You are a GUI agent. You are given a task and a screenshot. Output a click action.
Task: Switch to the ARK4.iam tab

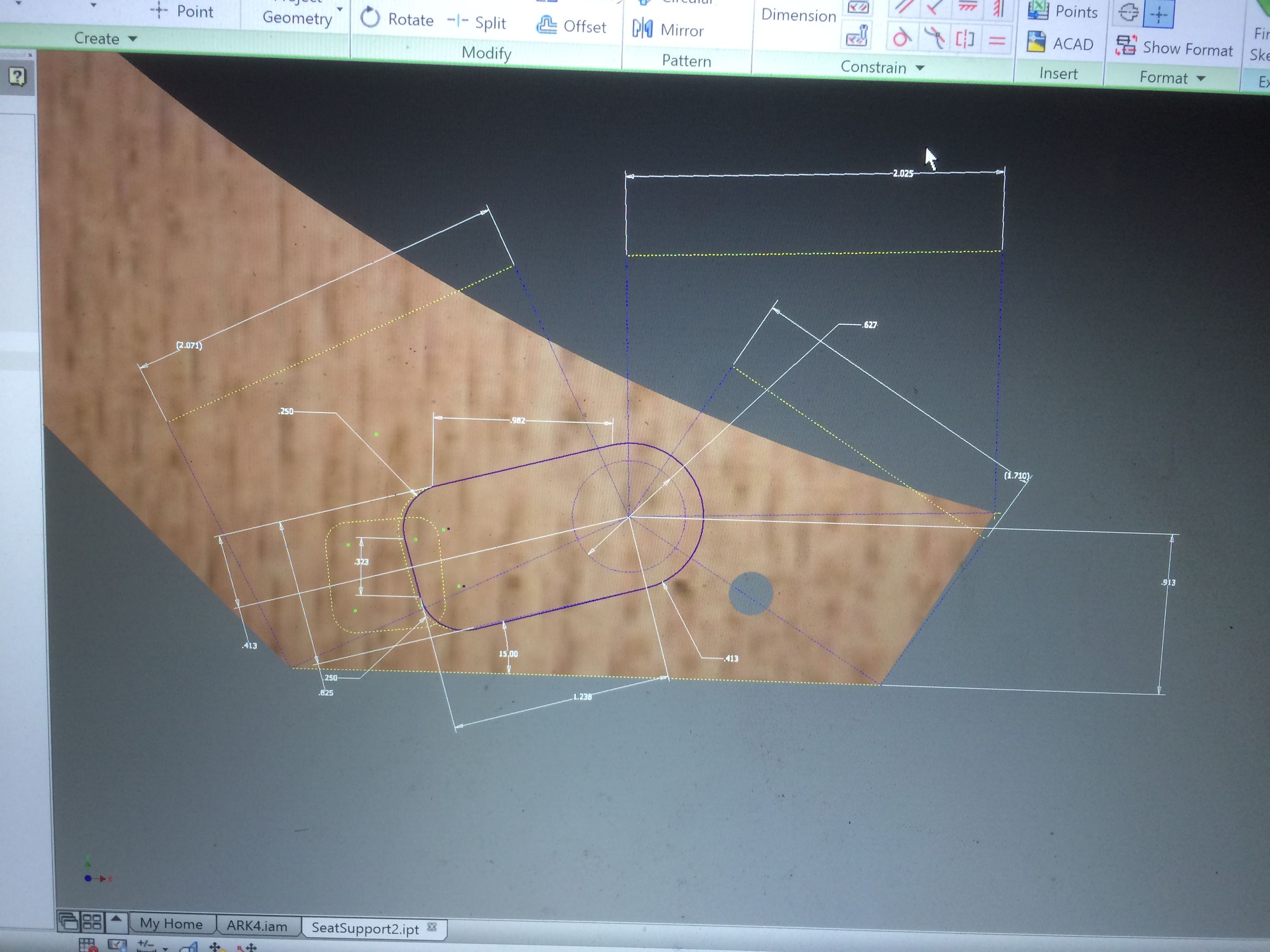coord(257,926)
